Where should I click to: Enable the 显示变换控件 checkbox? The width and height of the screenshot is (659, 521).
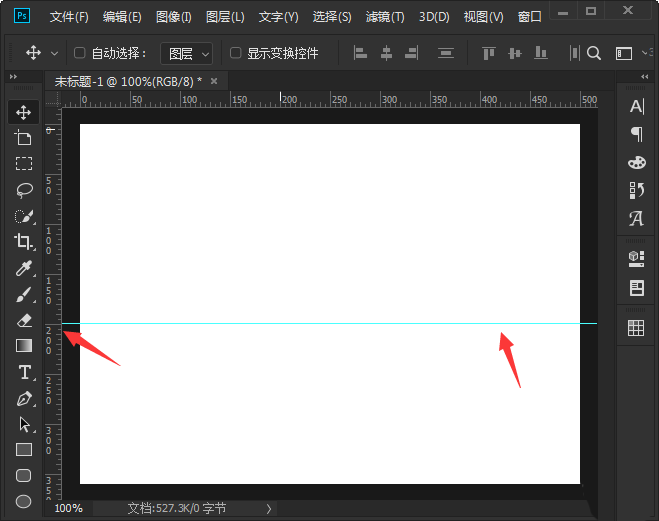click(x=235, y=53)
